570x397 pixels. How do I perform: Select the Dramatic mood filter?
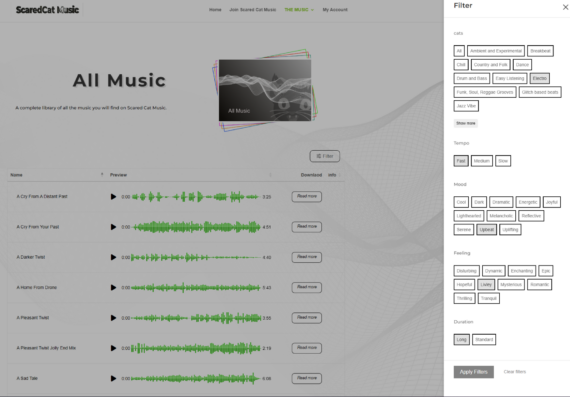click(501, 202)
